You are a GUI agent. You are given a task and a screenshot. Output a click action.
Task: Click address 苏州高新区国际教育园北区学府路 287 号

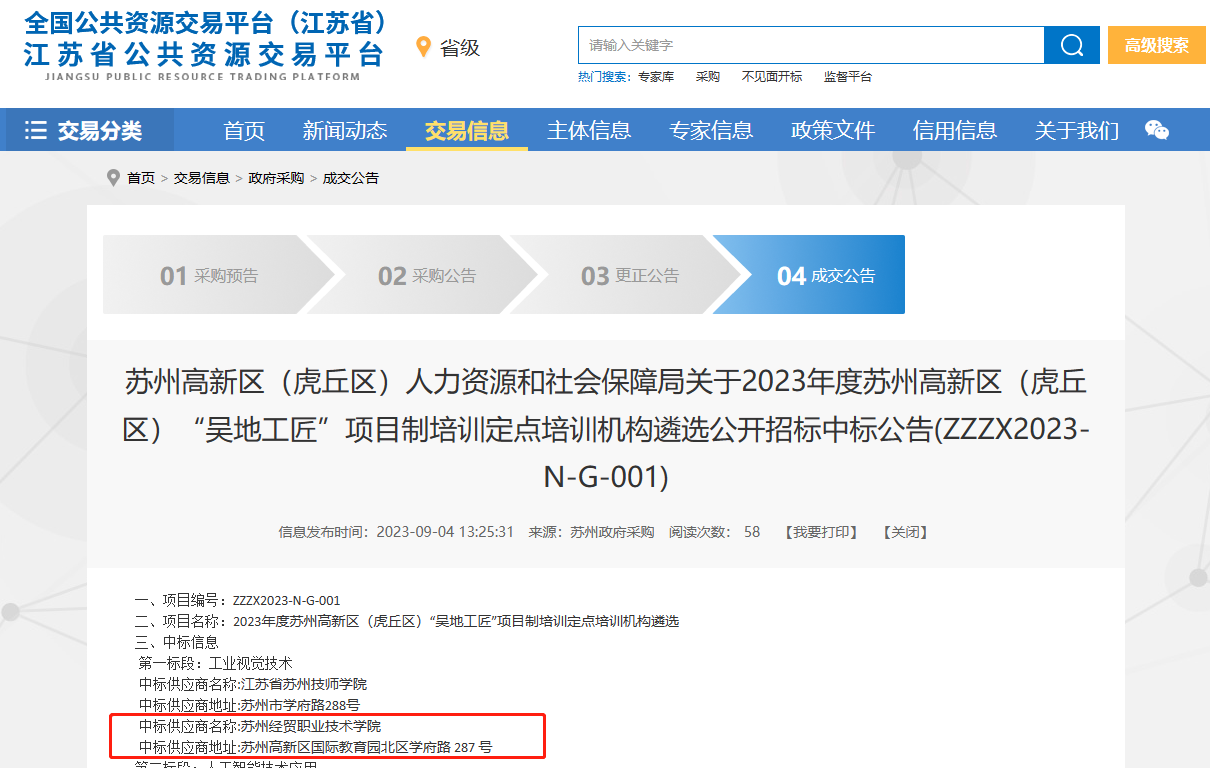click(x=366, y=747)
